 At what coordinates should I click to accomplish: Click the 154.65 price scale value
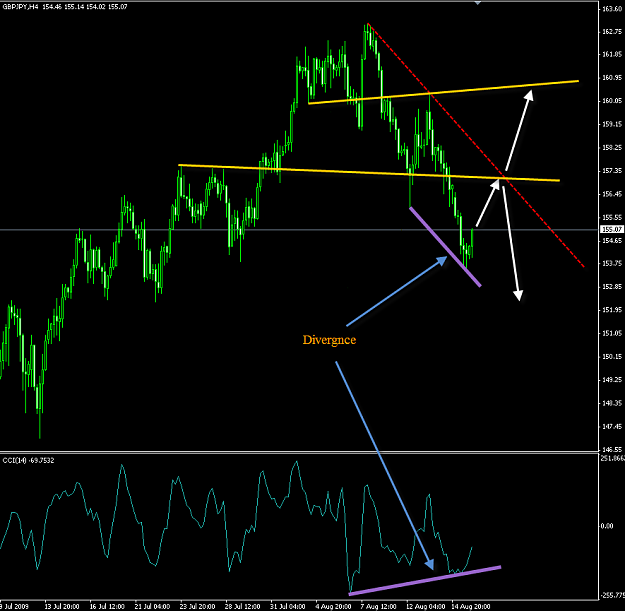coord(612,241)
